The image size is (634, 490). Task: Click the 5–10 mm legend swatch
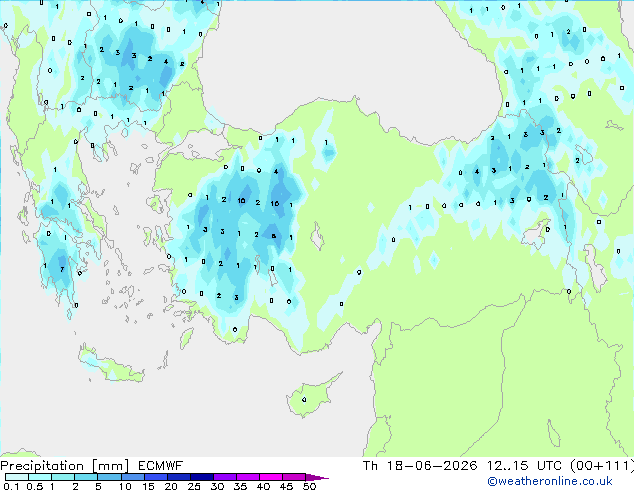(x=109, y=477)
